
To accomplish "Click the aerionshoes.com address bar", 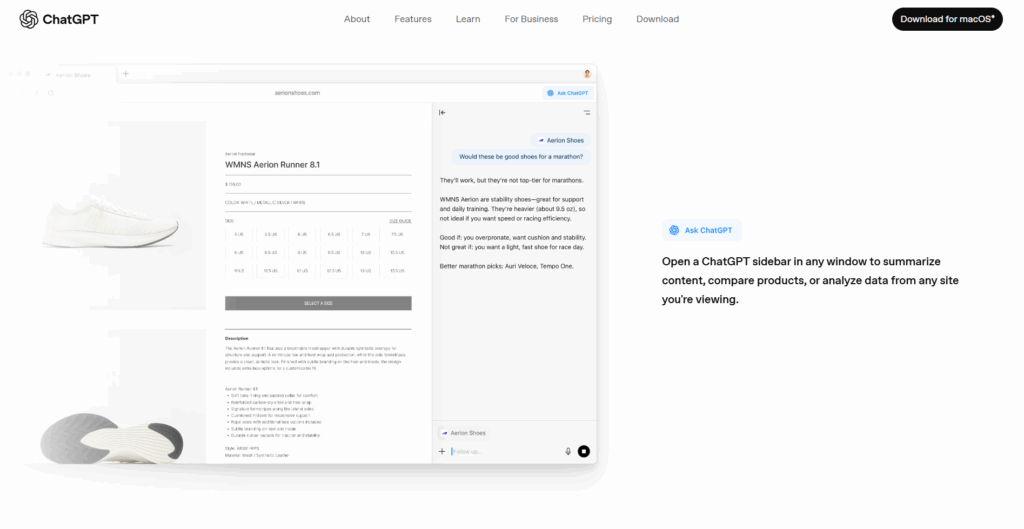I will click(x=297, y=93).
